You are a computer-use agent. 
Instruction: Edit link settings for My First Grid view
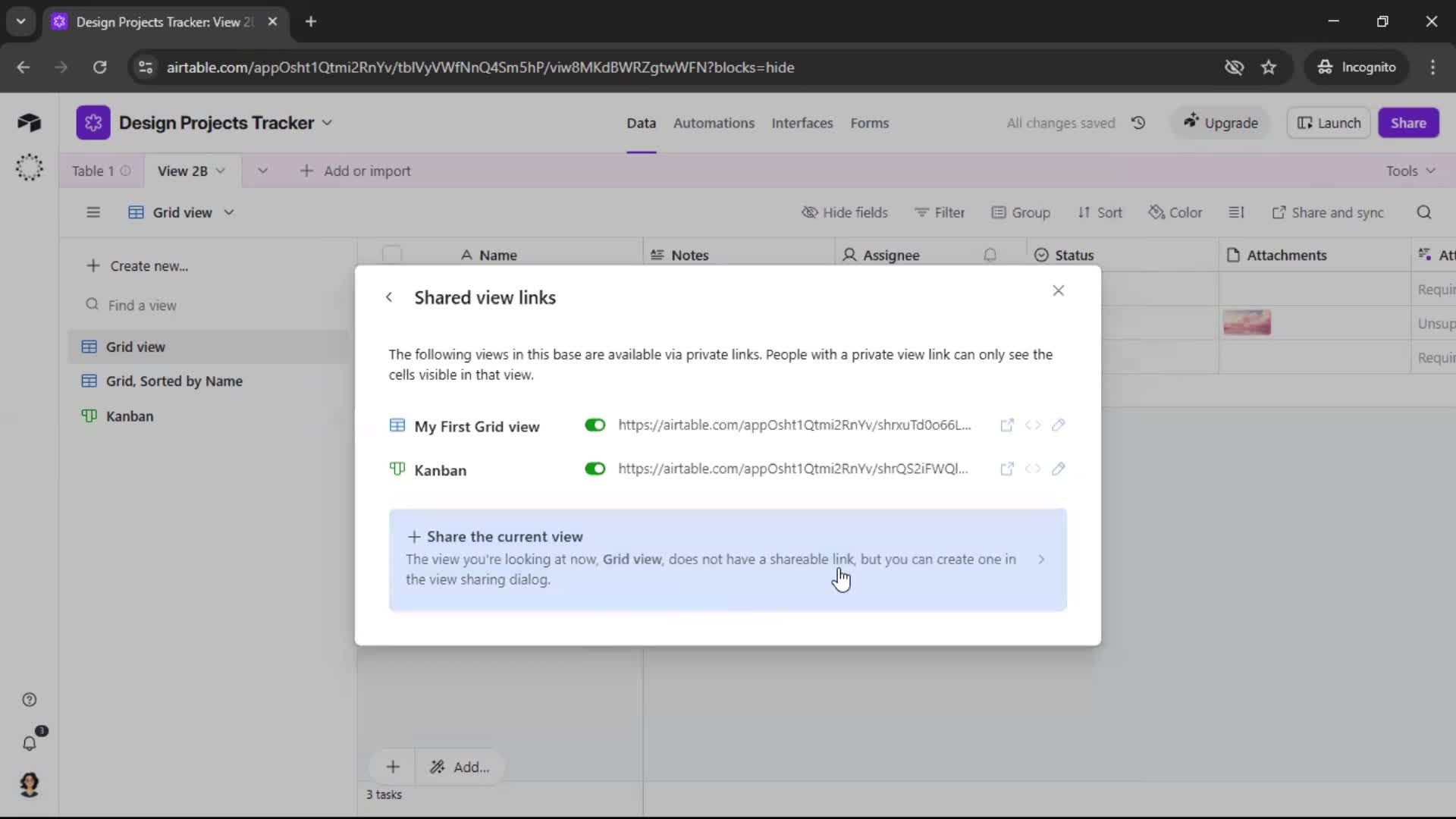tap(1059, 425)
